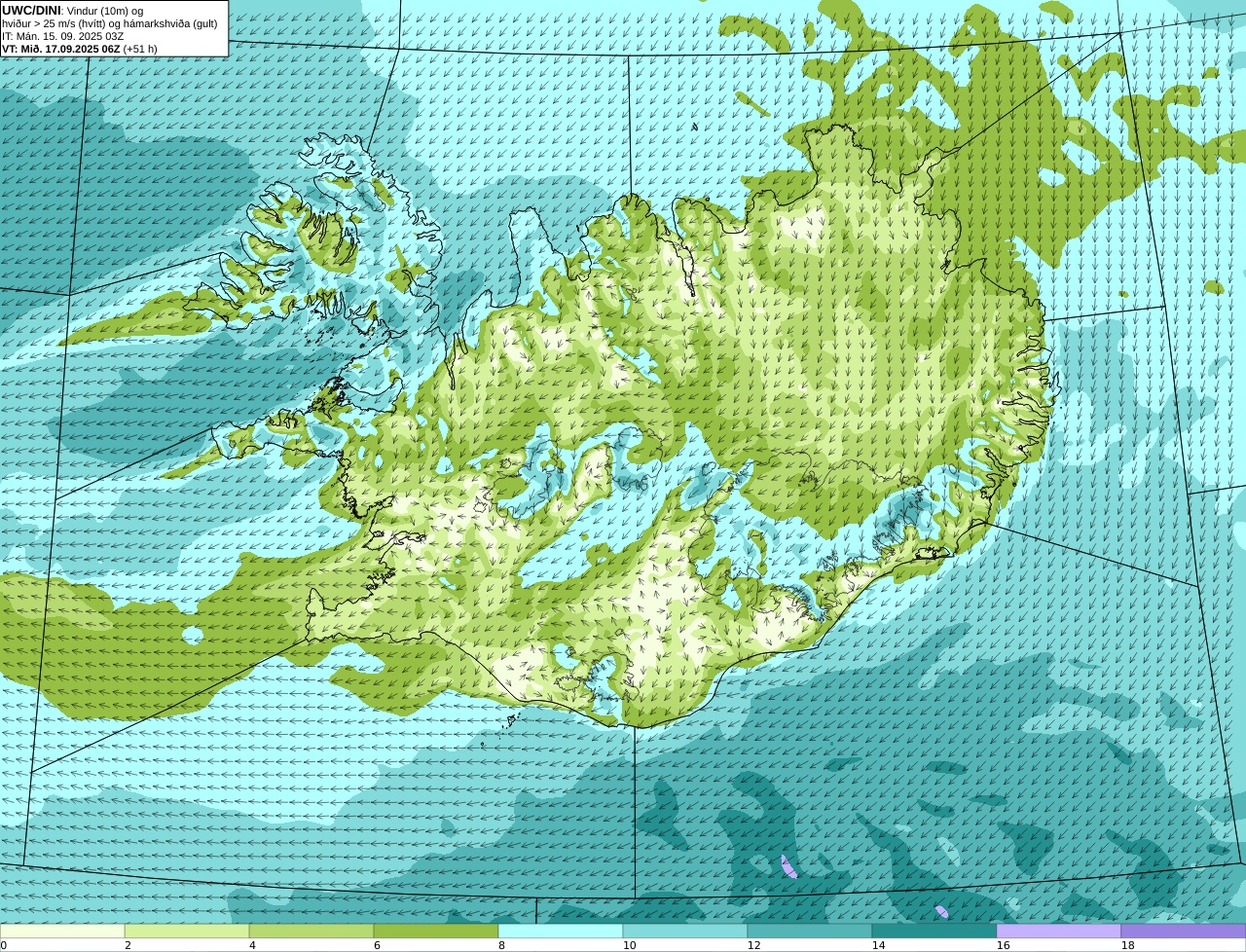
Task: Pick the 10–12 m/s turquoise legend swatch
Action: tap(685, 931)
